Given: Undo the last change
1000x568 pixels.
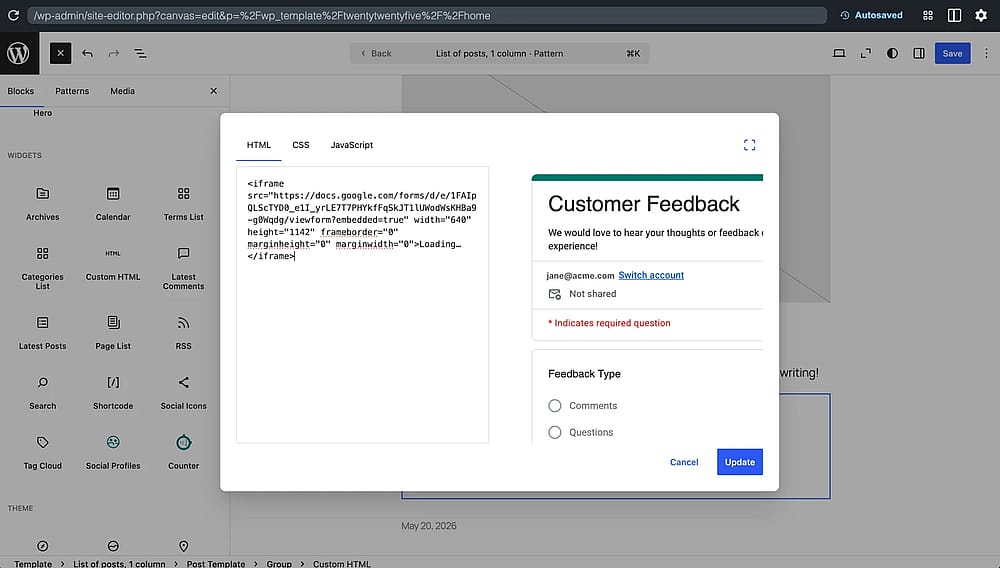Looking at the screenshot, I should pos(87,54).
